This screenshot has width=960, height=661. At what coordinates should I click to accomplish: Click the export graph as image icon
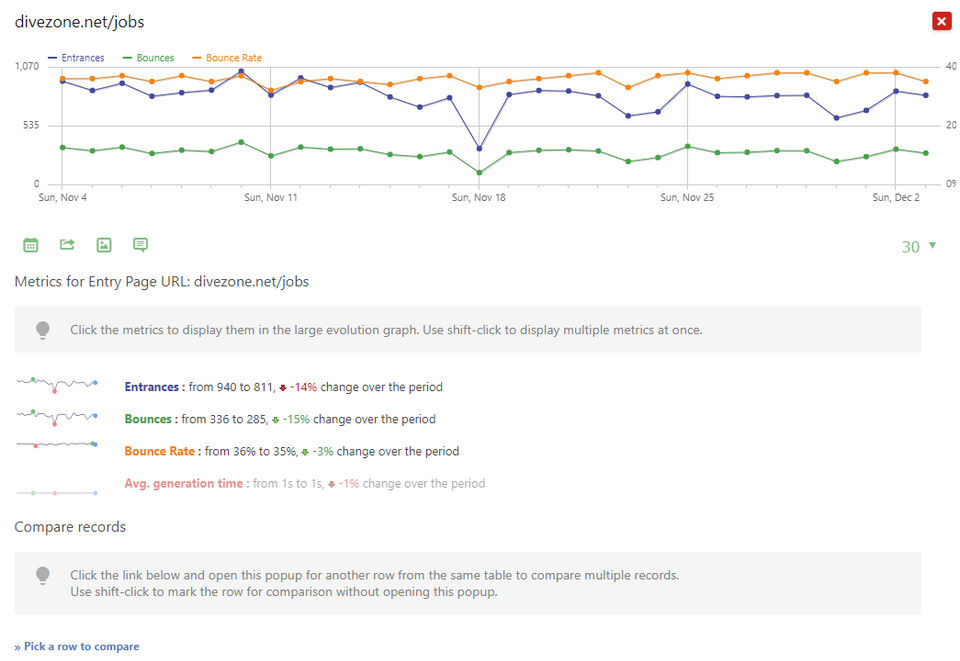(104, 245)
